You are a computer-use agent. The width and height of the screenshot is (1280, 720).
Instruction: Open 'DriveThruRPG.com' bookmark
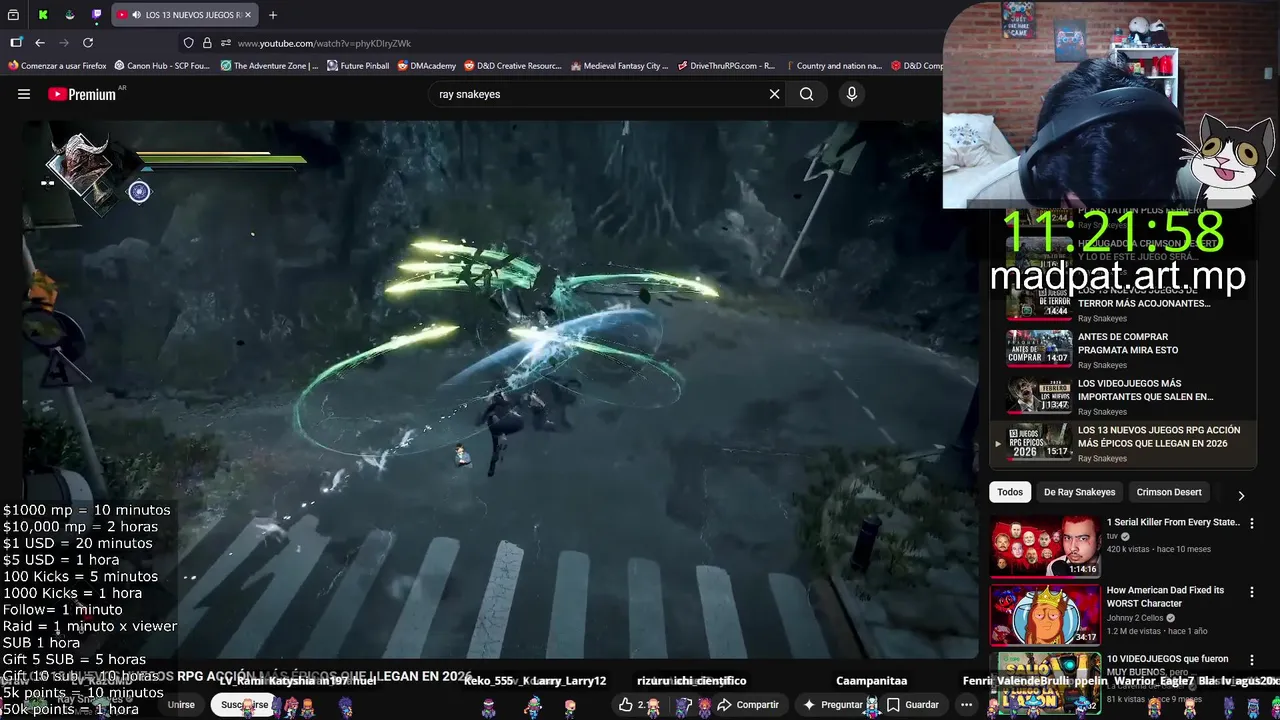[726, 66]
